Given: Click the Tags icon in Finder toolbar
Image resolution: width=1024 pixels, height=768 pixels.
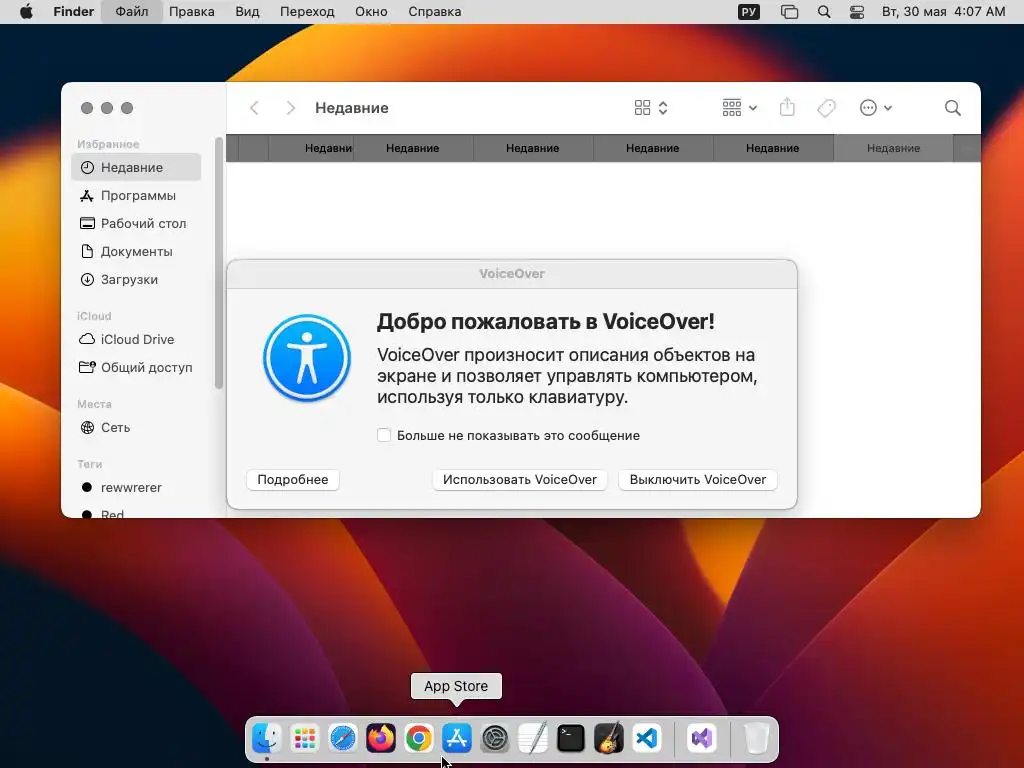Looking at the screenshot, I should coord(826,108).
